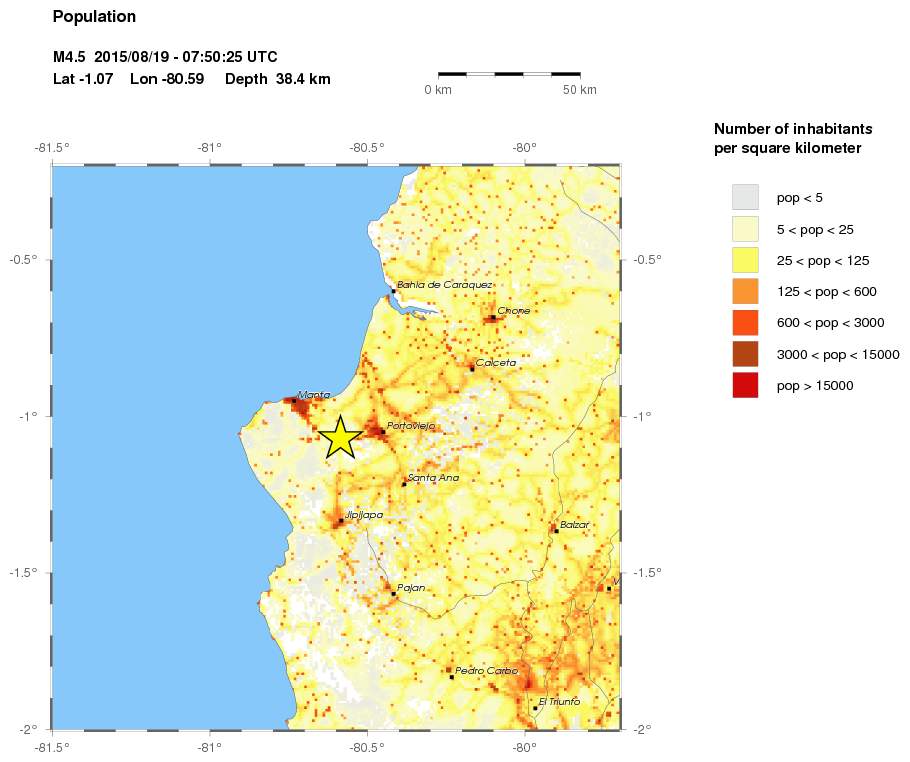Click the '-1°' label on left axis

pos(27,416)
